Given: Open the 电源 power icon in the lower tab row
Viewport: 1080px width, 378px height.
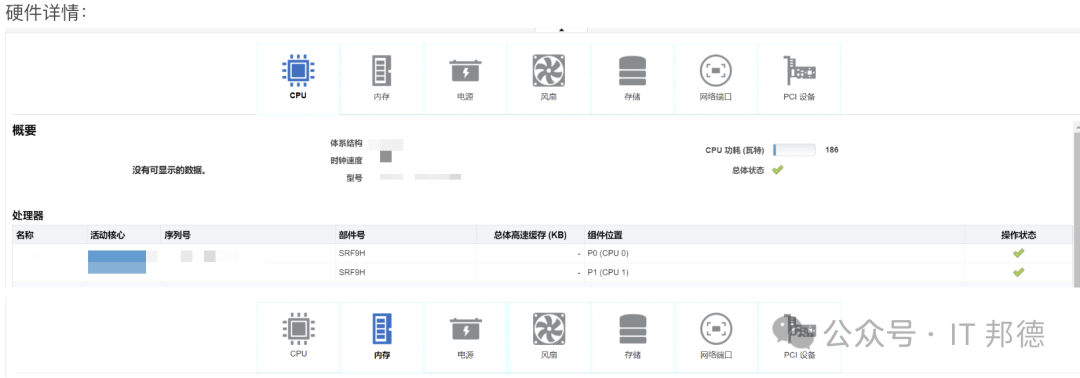Looking at the screenshot, I should click(466, 329).
